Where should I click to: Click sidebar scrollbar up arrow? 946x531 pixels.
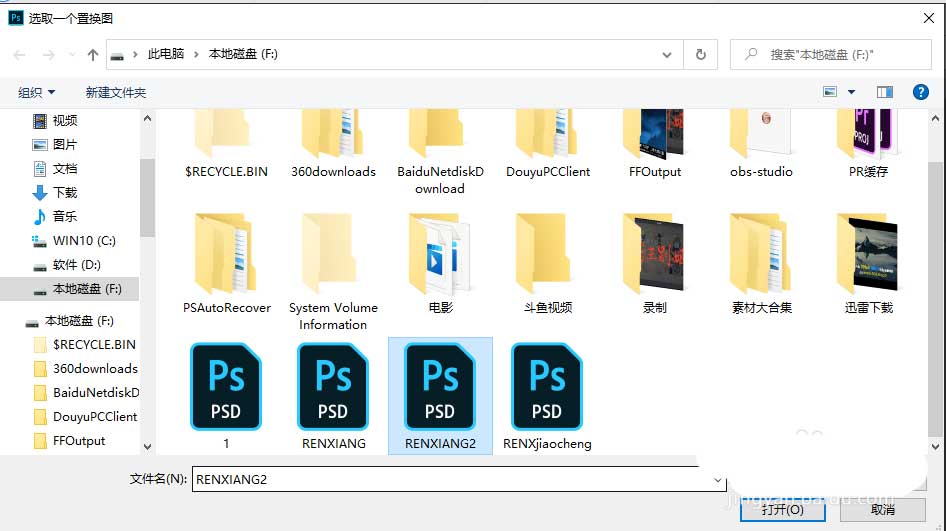tap(148, 119)
